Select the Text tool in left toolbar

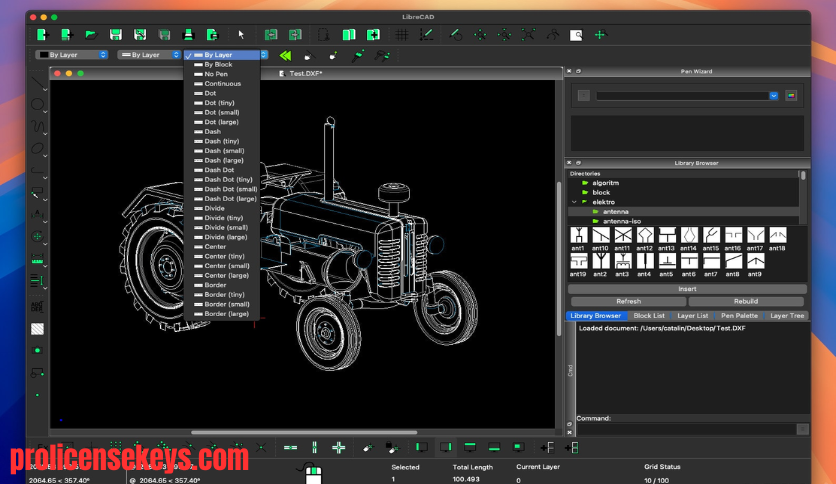[37, 307]
